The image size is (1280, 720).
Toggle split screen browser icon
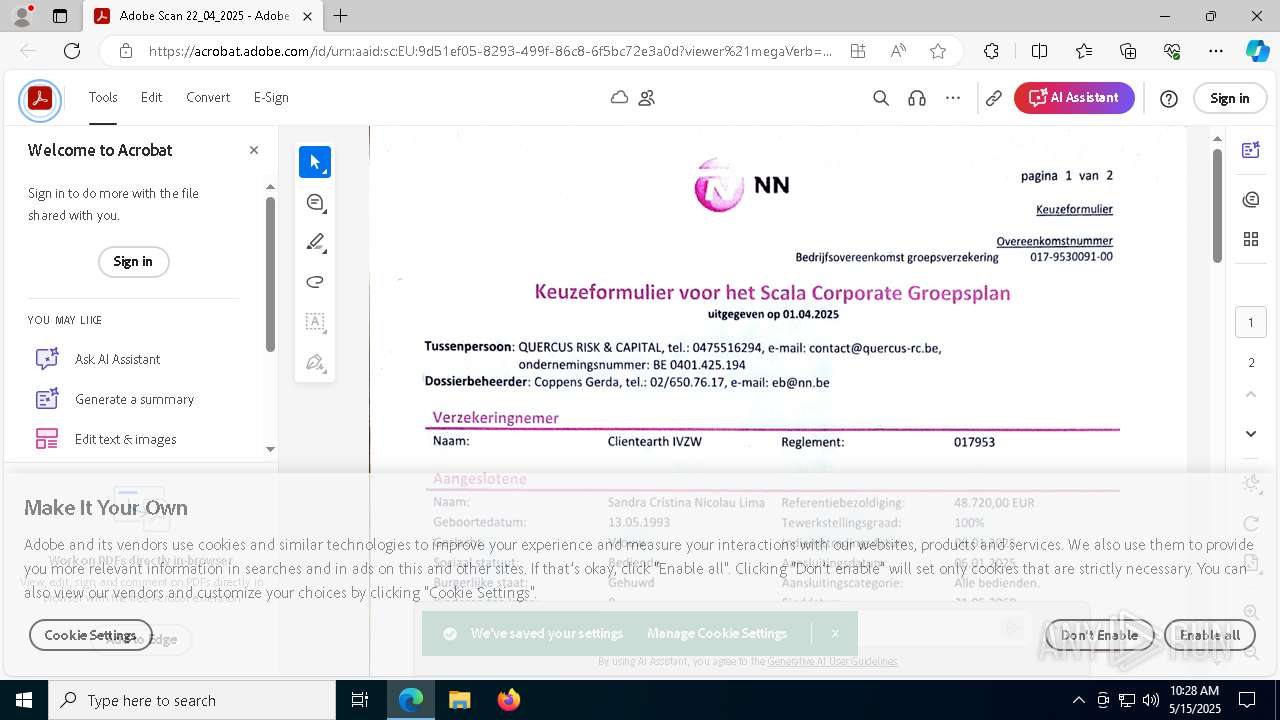coord(1039,51)
